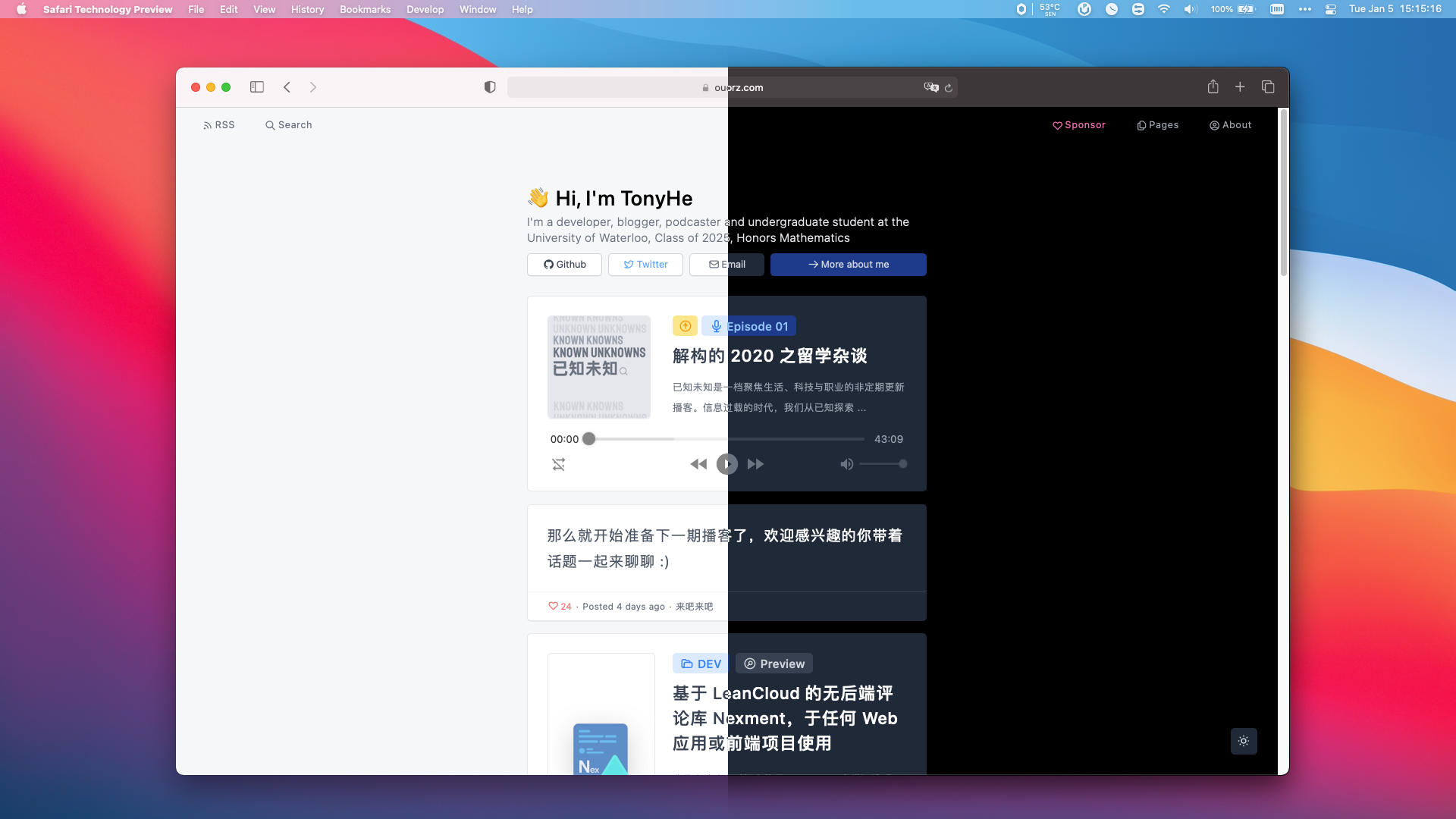Screen dimensions: 1456x819
Task: Go back with the left chevron
Action: tap(287, 87)
